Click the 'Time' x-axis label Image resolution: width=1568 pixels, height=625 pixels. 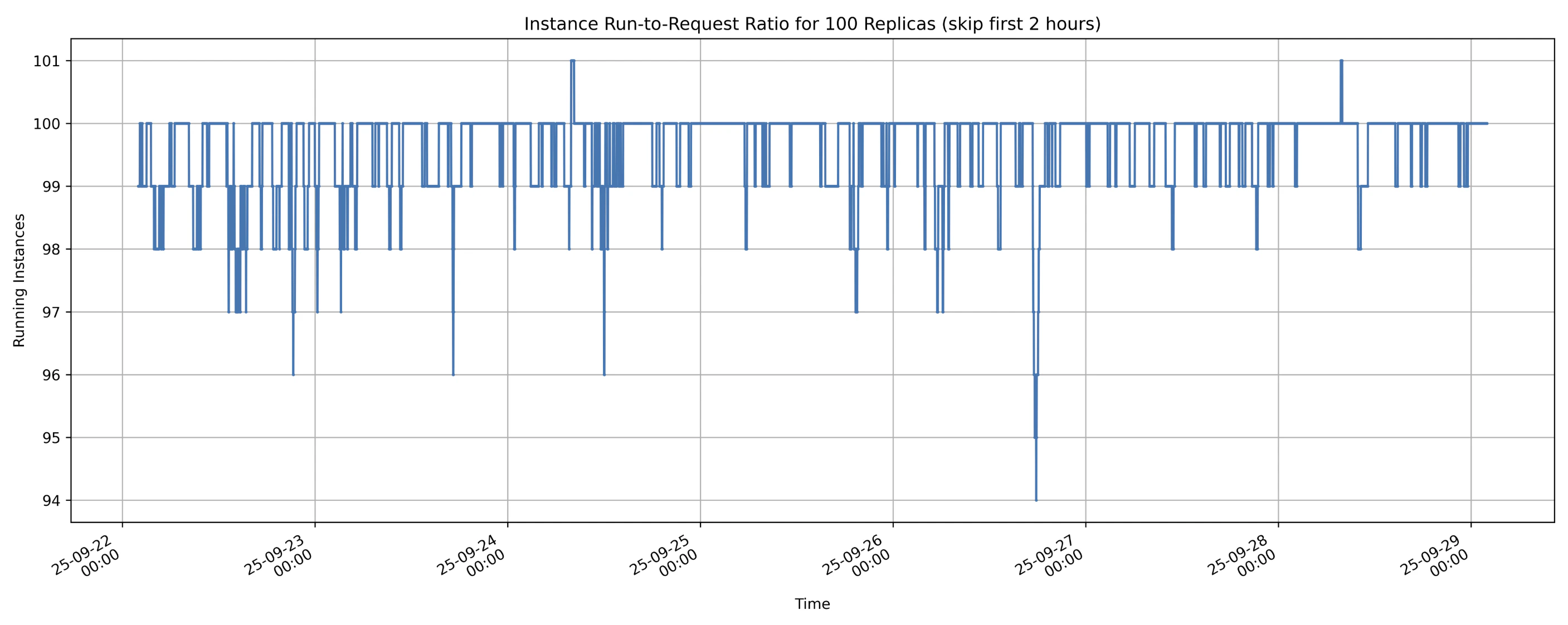(x=812, y=604)
